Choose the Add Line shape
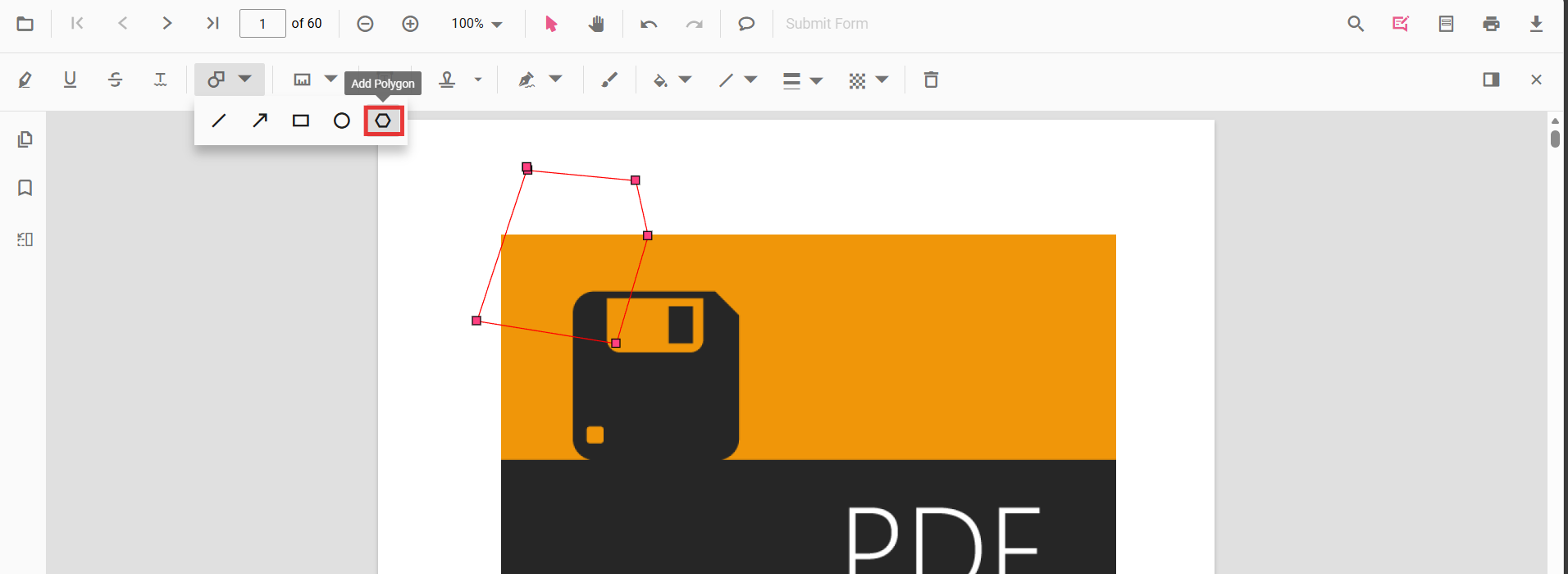The height and width of the screenshot is (574, 1568). pyautogui.click(x=219, y=121)
